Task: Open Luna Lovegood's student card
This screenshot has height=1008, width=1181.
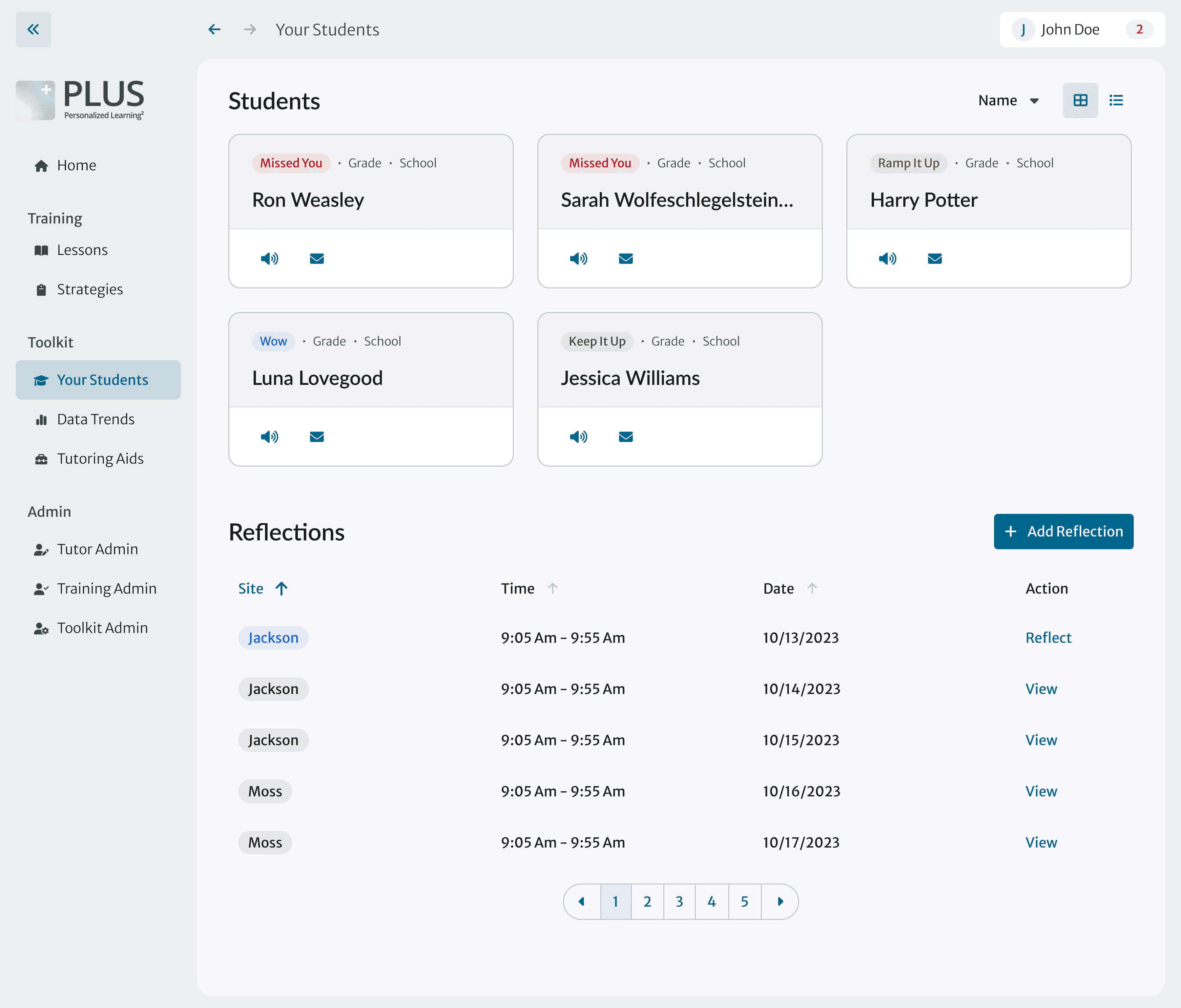Action: [x=370, y=389]
